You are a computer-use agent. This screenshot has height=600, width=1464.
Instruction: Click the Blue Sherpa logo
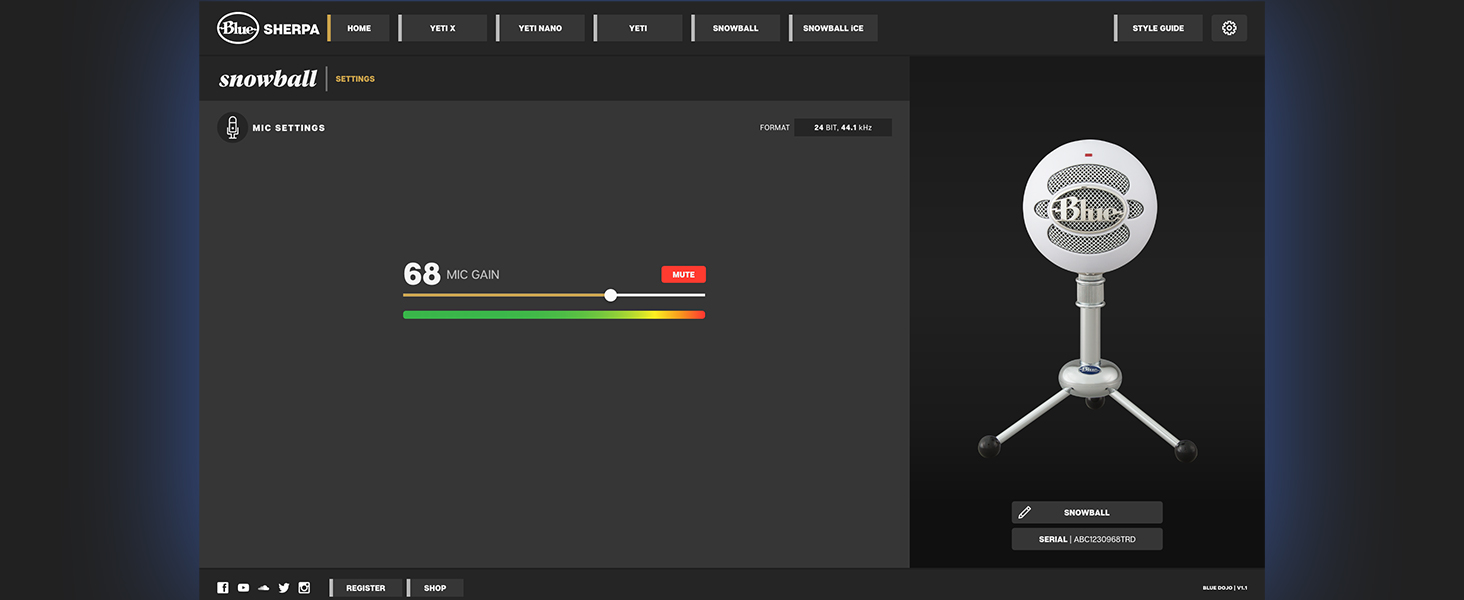[268, 28]
